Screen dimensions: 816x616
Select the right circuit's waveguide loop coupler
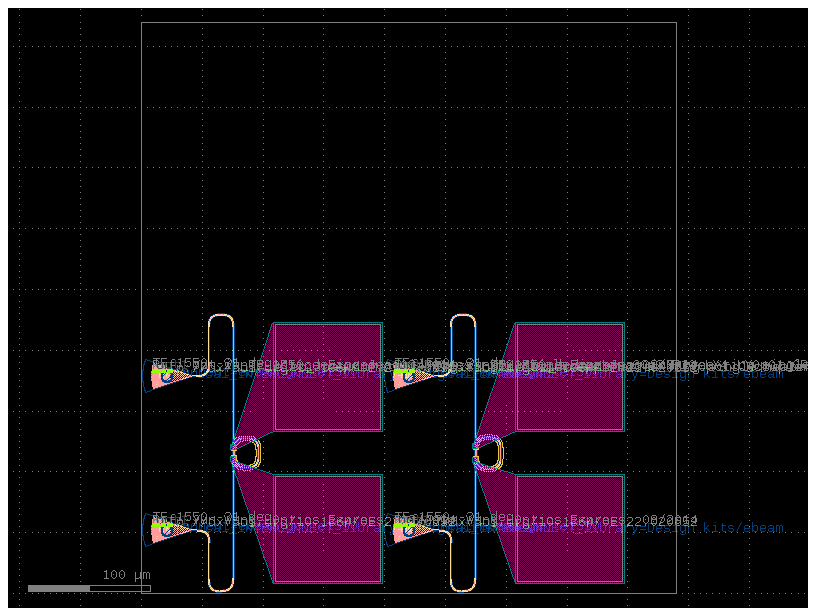click(487, 452)
